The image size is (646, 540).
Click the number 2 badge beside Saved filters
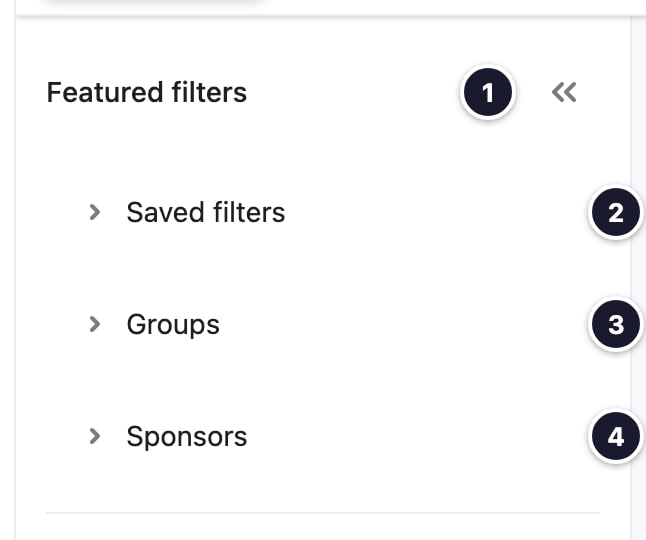616,212
